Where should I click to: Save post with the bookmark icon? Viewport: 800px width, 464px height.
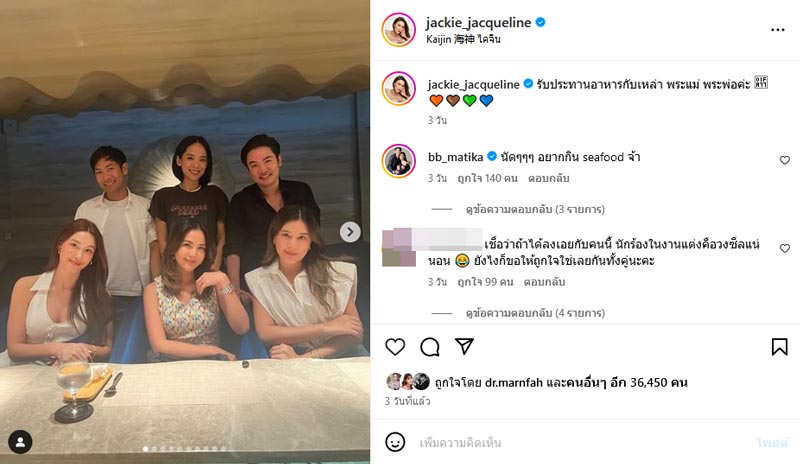tap(779, 346)
